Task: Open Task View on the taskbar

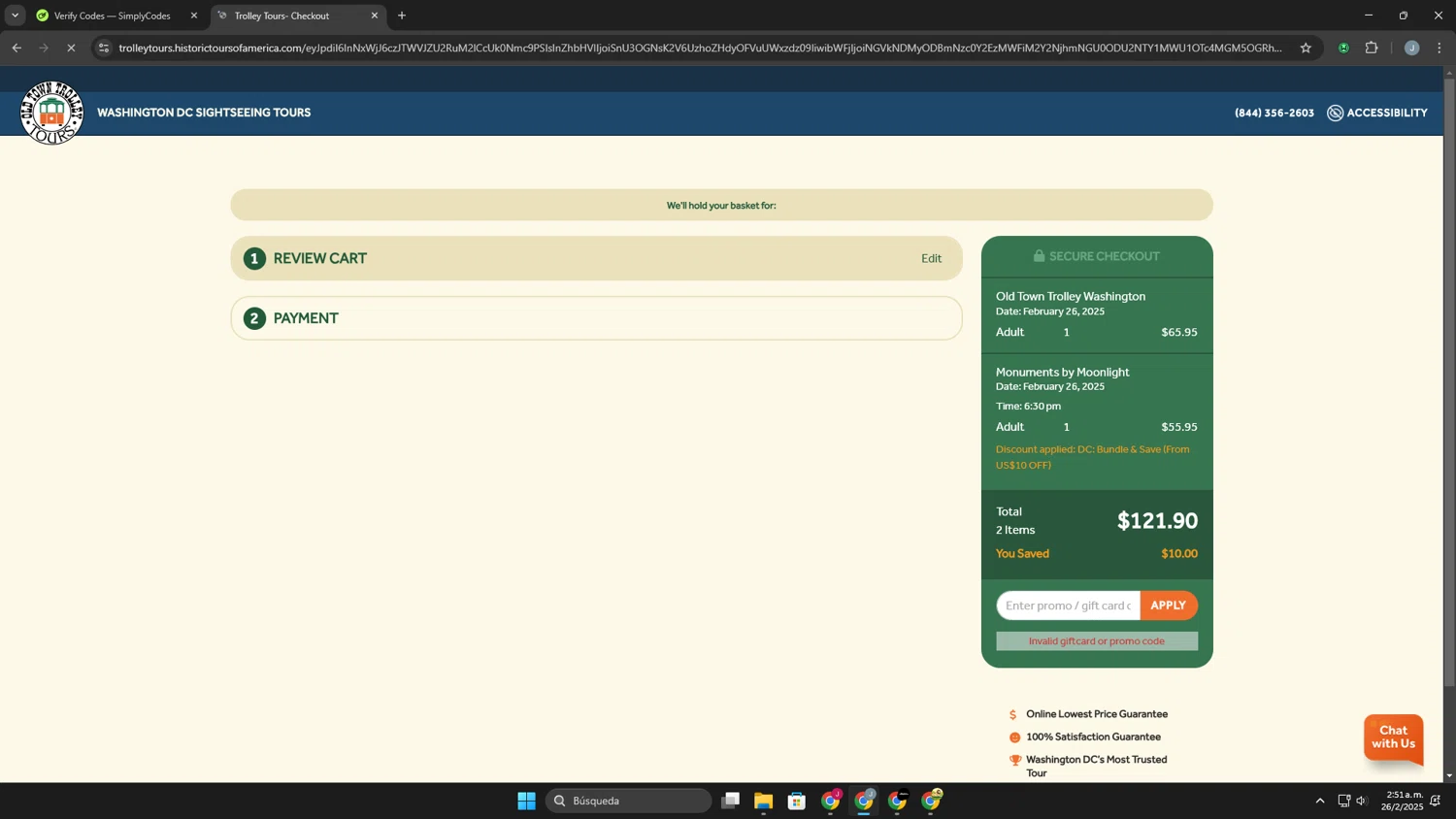Action: click(731, 801)
